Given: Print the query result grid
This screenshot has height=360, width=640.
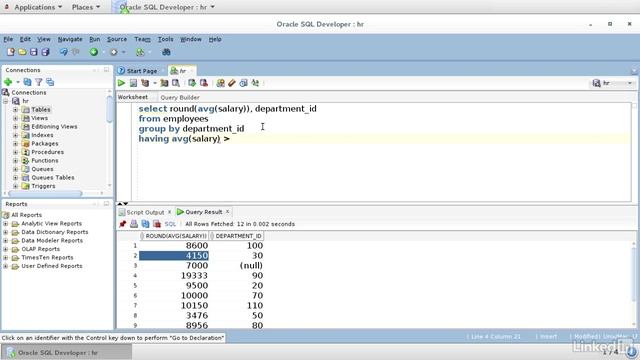Looking at the screenshot, I should tap(134, 224).
